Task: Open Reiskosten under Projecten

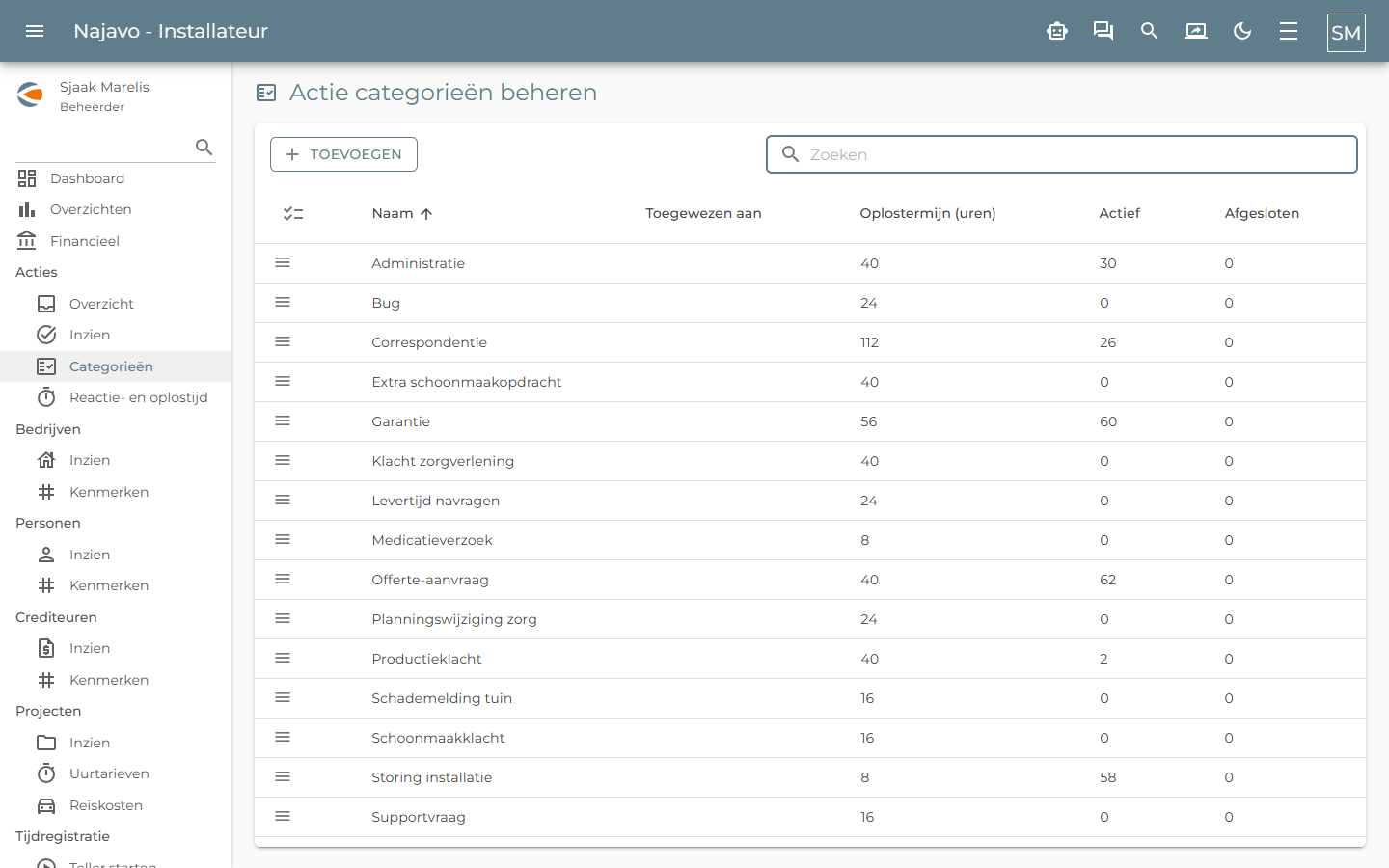Action: pyautogui.click(x=116, y=805)
